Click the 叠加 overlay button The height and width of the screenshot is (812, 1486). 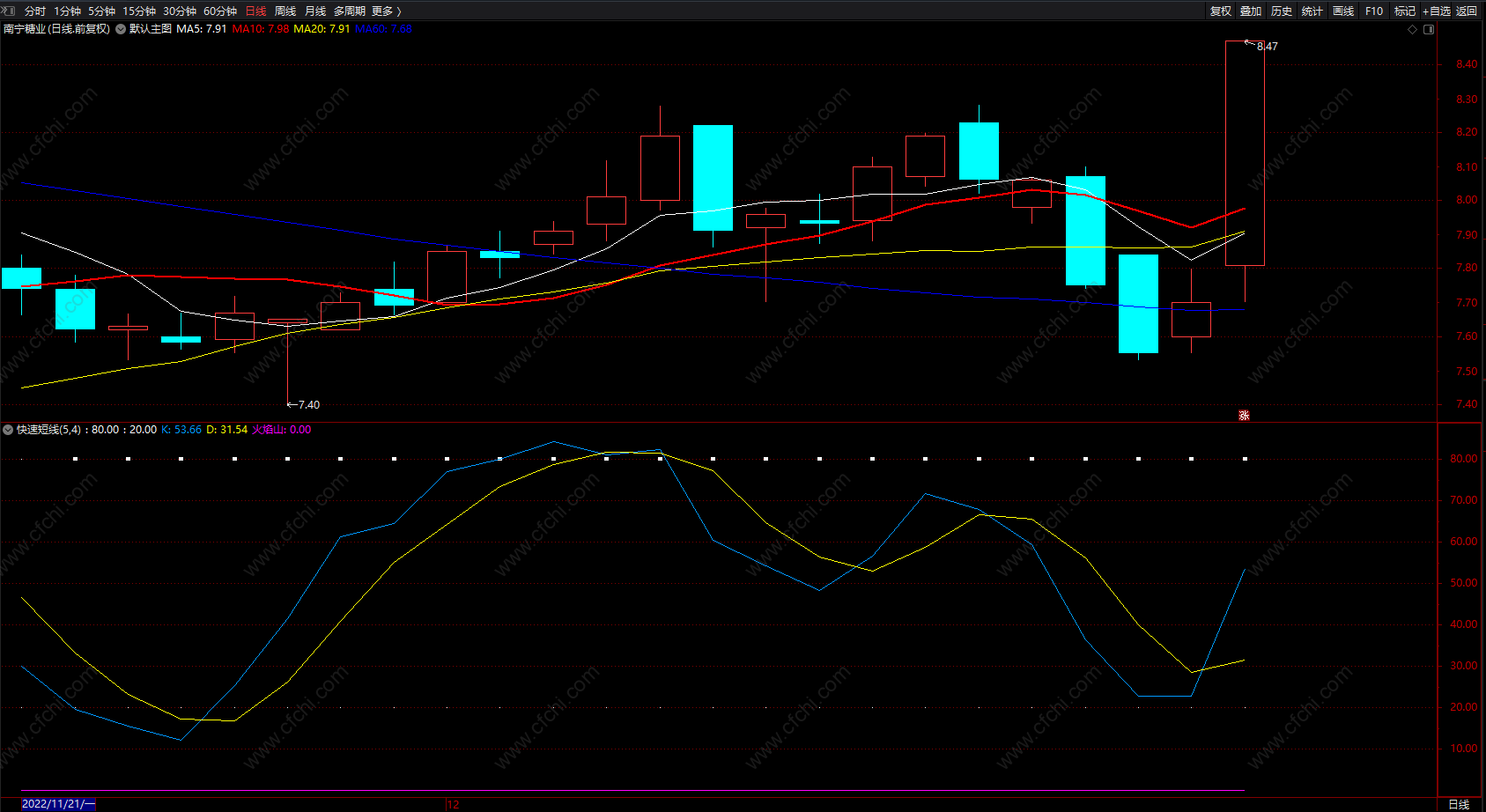coord(1251,11)
